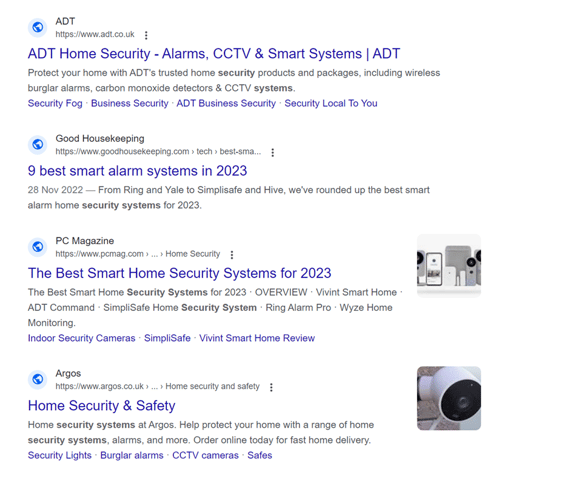Open the three-dot menu for ADT result
Image resolution: width=570 pixels, height=478 pixels.
(146, 35)
